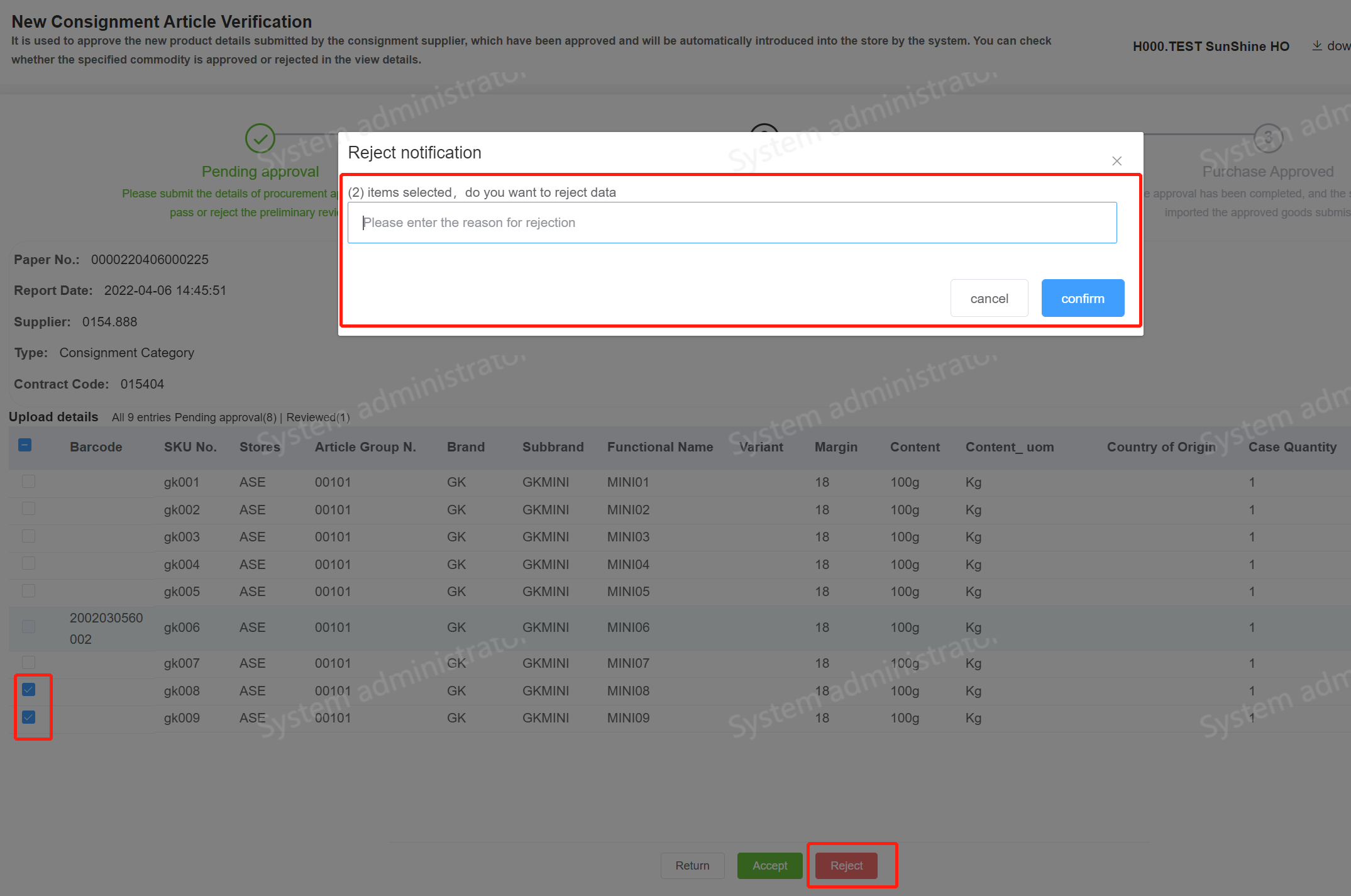Click the SKU No. column header
The image size is (1351, 896).
coord(190,447)
